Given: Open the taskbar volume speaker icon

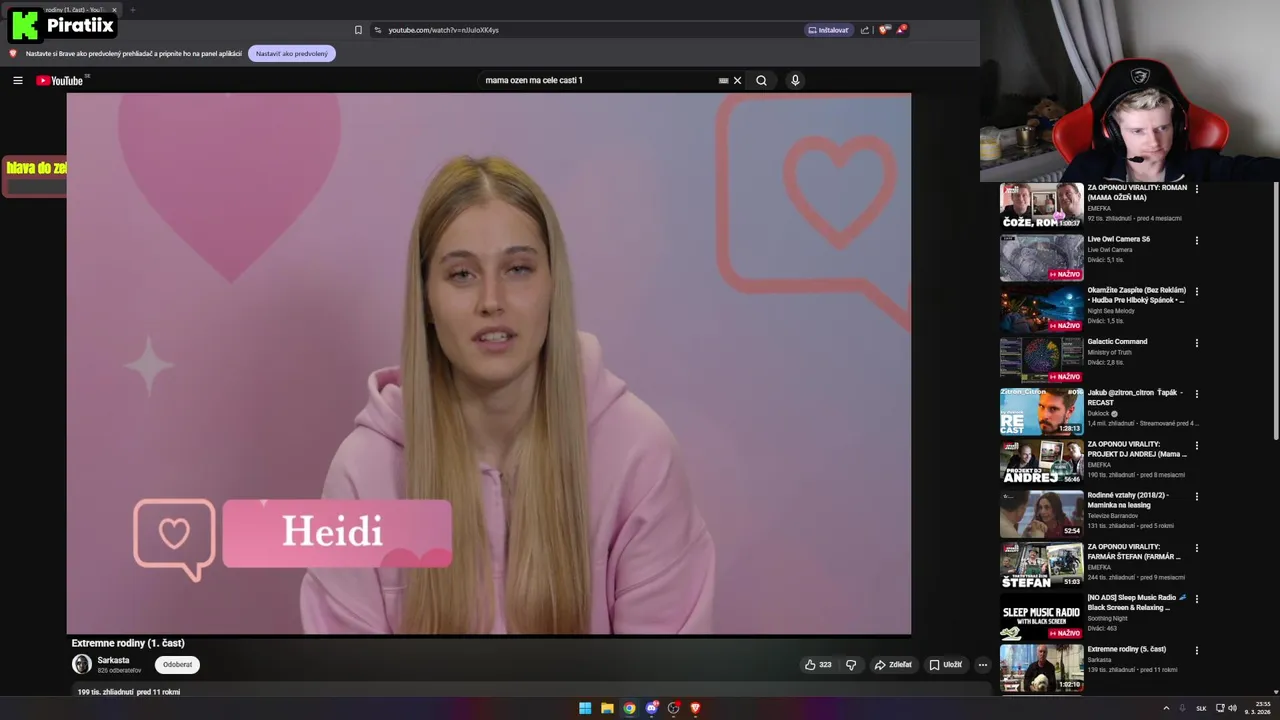Looking at the screenshot, I should point(1232,708).
